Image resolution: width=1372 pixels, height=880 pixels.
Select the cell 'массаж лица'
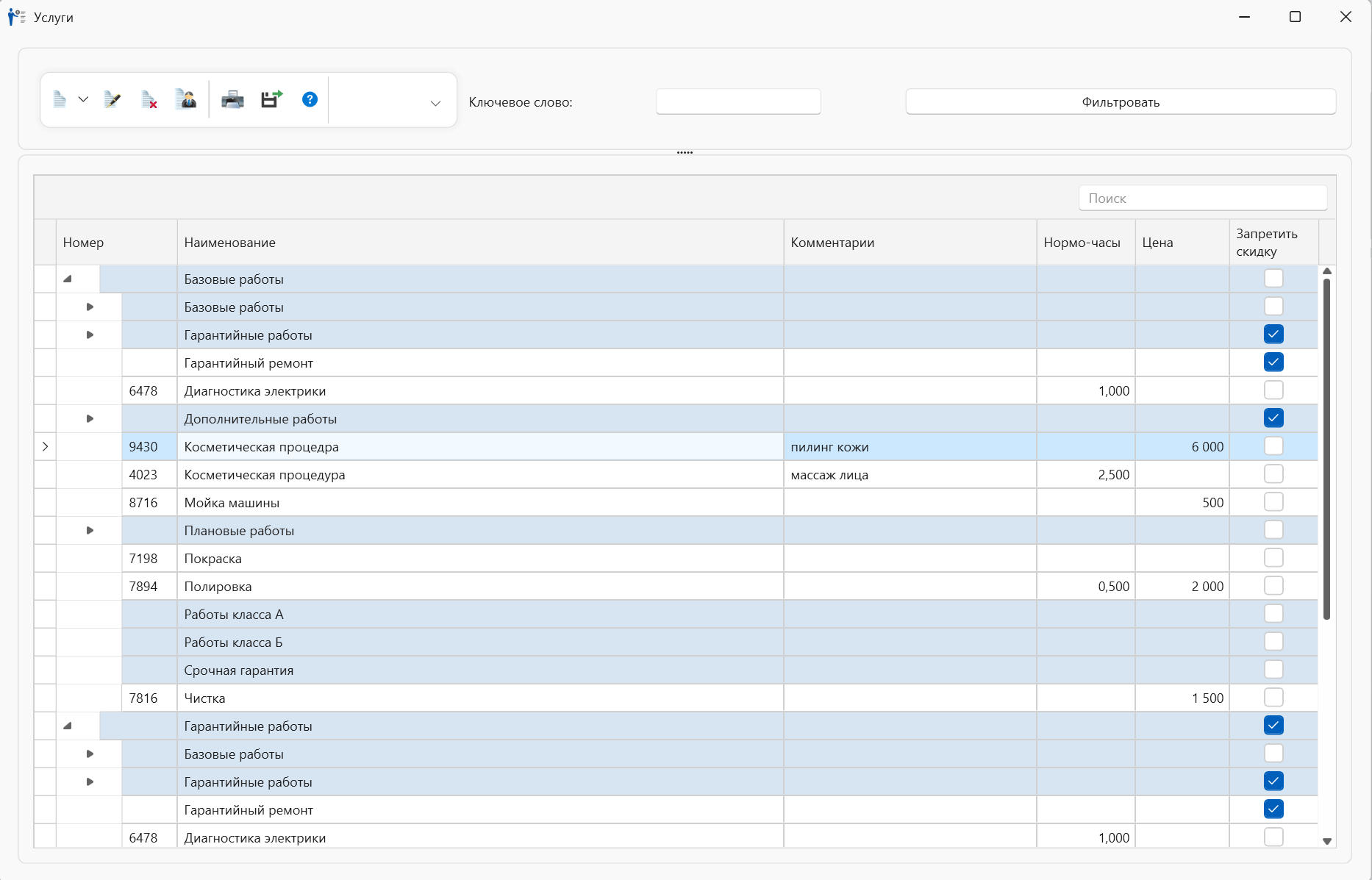coord(910,474)
